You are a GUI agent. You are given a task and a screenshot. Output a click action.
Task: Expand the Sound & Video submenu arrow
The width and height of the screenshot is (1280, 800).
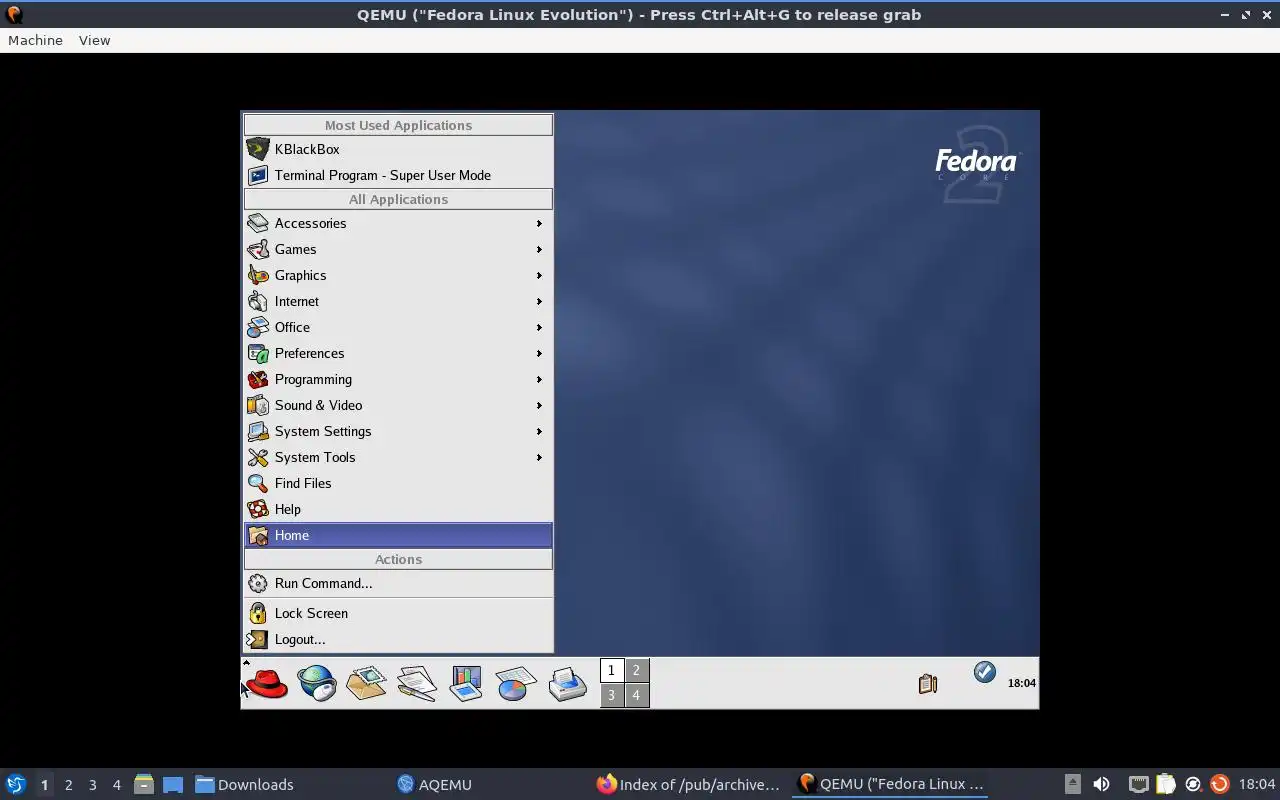click(x=539, y=405)
